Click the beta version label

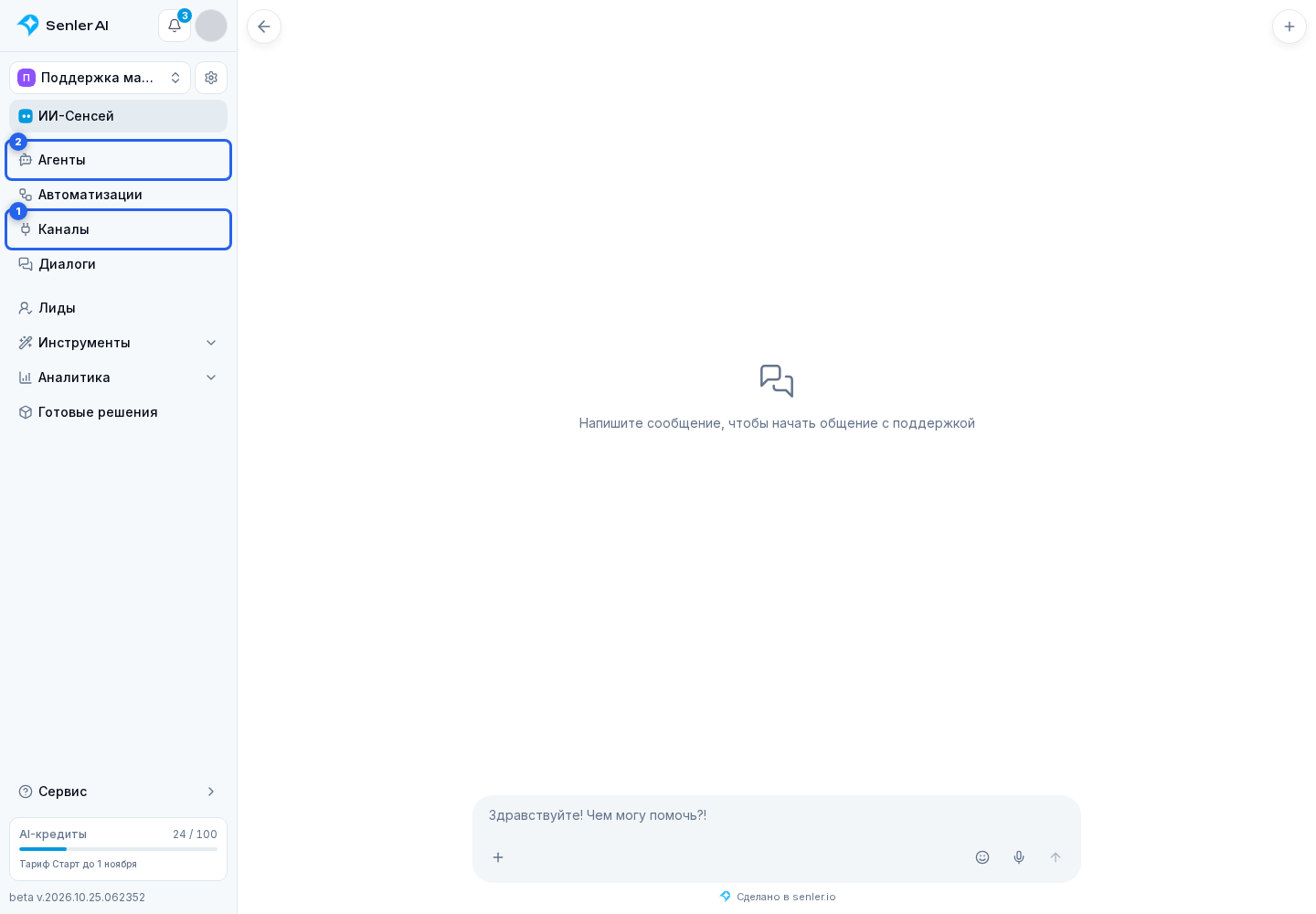click(x=78, y=898)
